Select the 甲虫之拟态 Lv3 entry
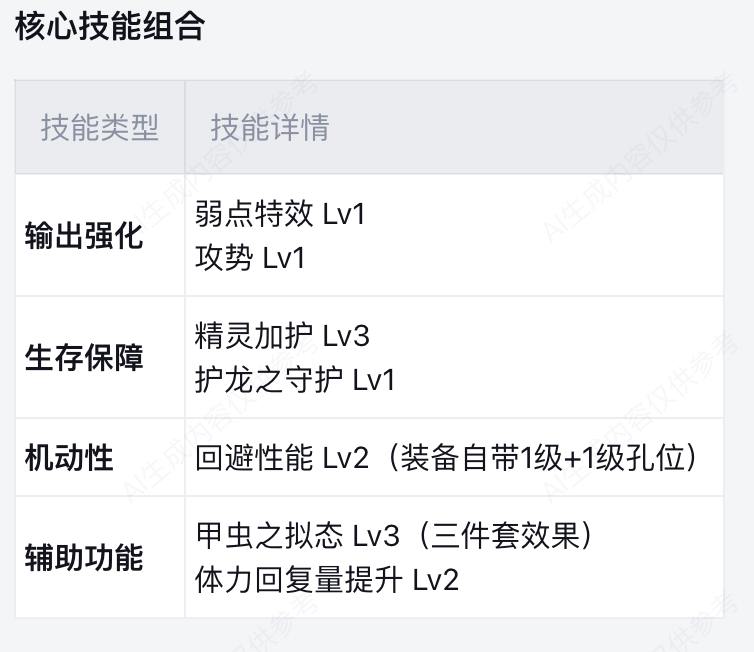 (298, 535)
